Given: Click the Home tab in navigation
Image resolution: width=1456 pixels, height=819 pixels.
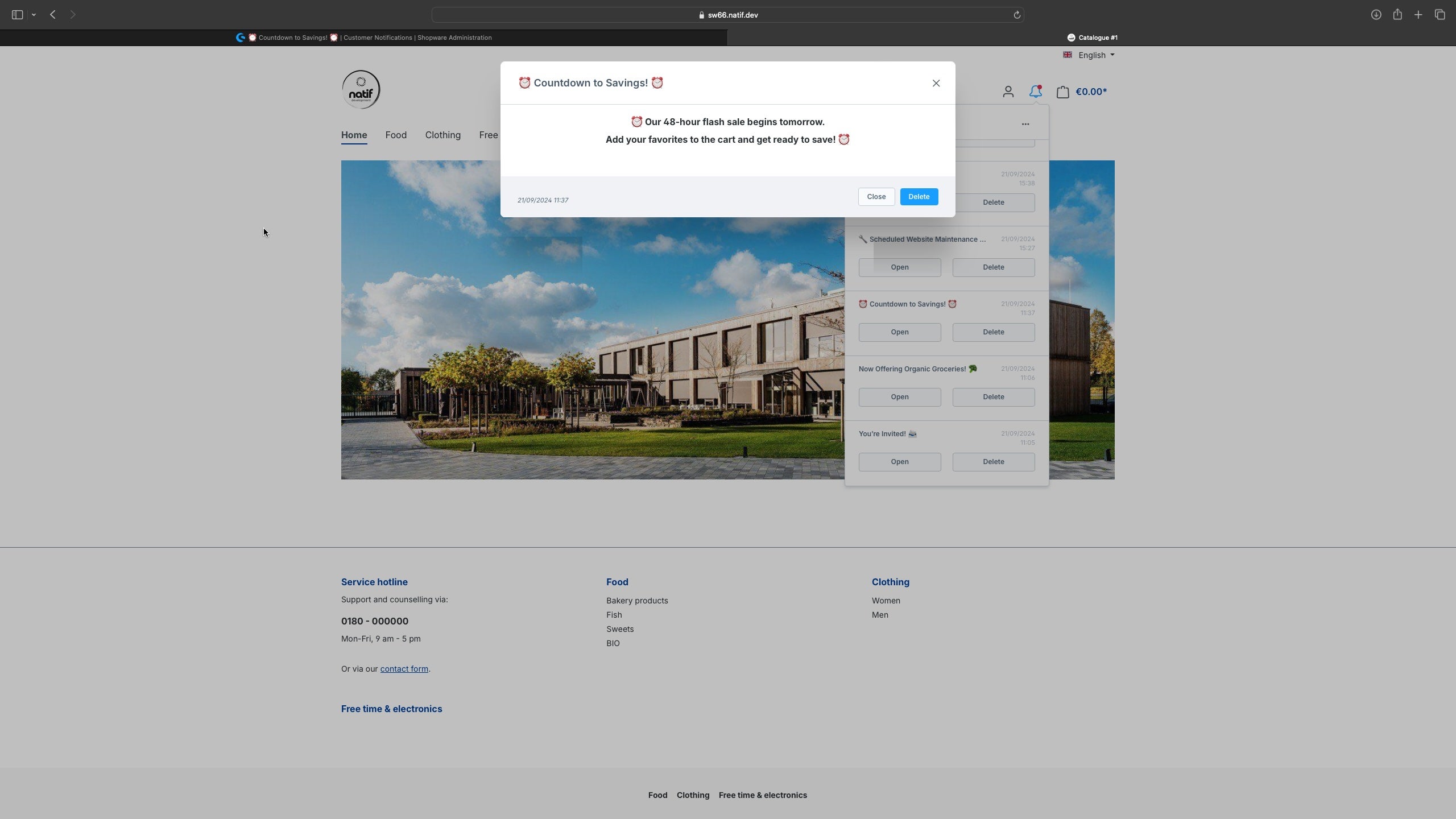Looking at the screenshot, I should (x=354, y=135).
